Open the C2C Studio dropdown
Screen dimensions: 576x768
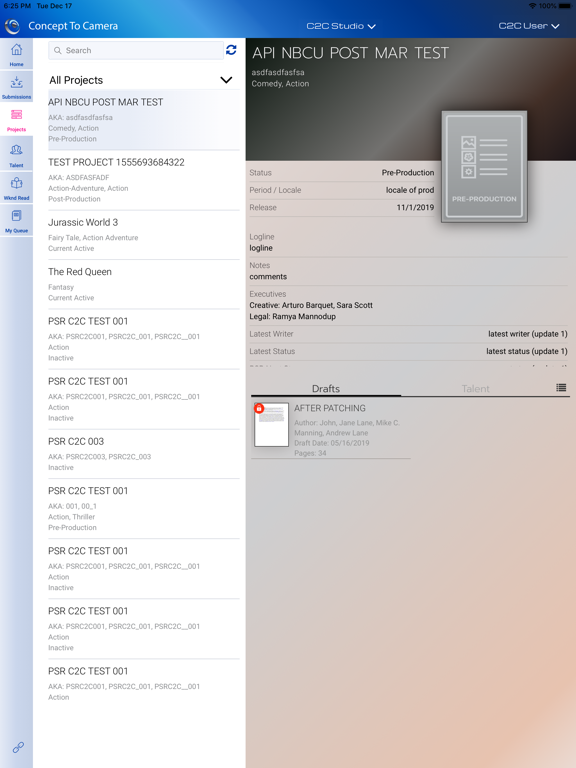click(x=341, y=26)
